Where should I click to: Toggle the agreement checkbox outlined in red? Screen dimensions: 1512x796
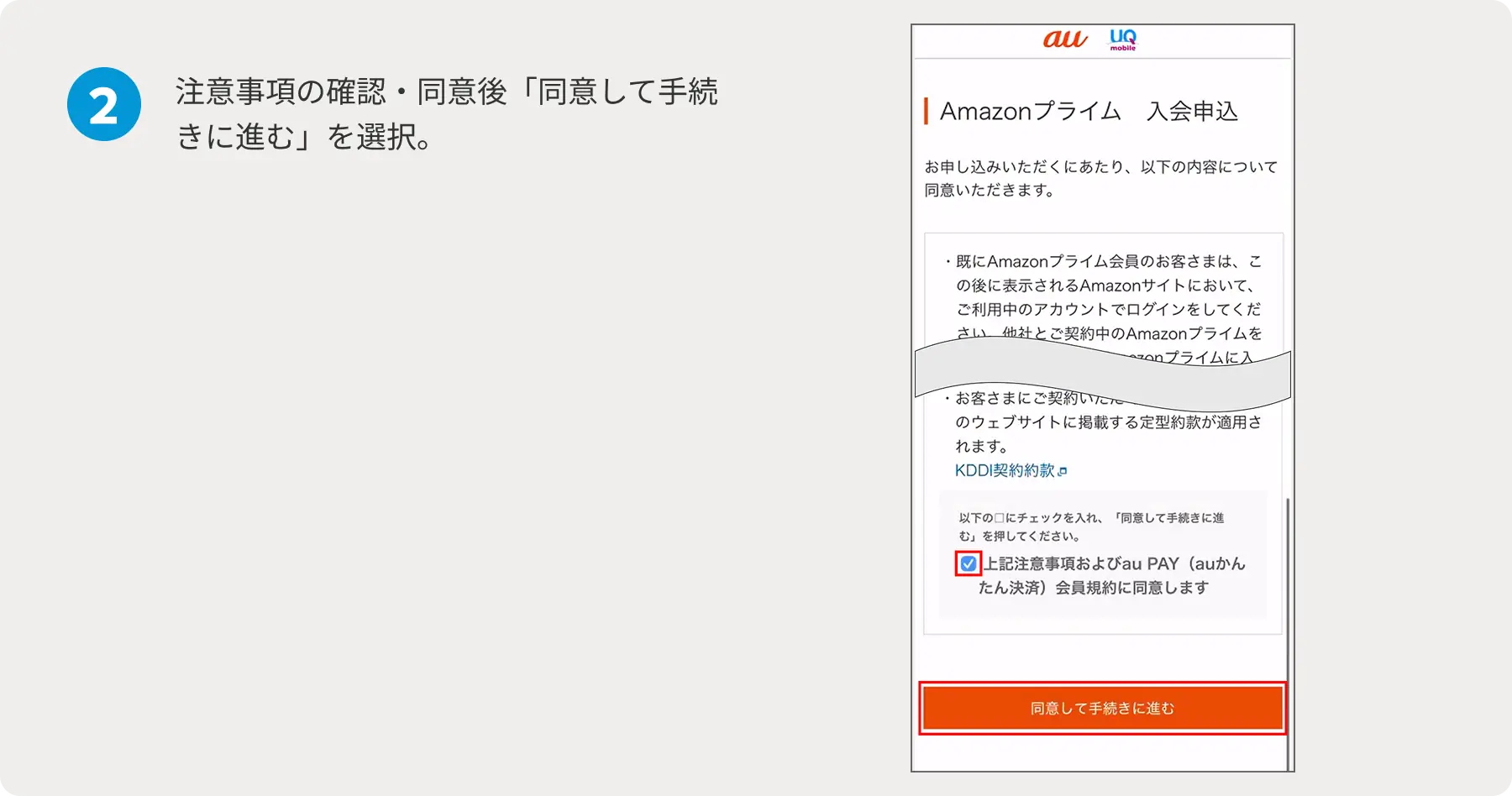[968, 563]
